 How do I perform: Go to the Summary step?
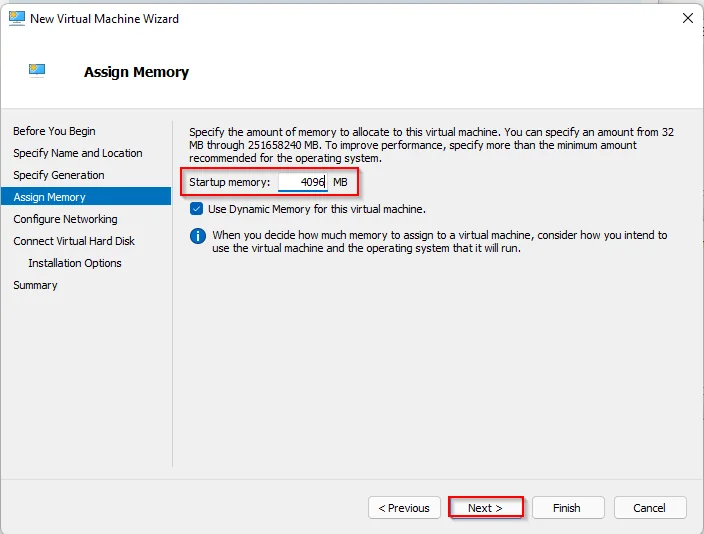(35, 285)
